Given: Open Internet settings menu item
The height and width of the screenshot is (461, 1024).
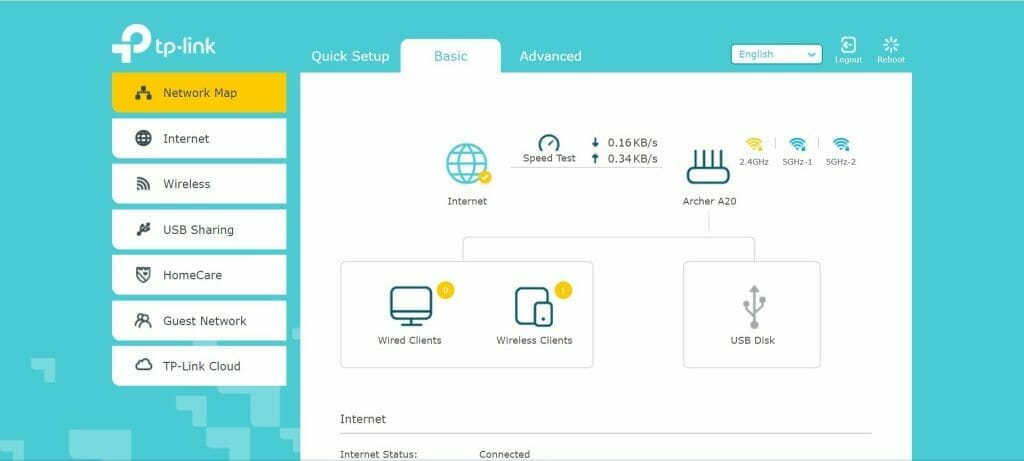Looking at the screenshot, I should click(x=199, y=138).
